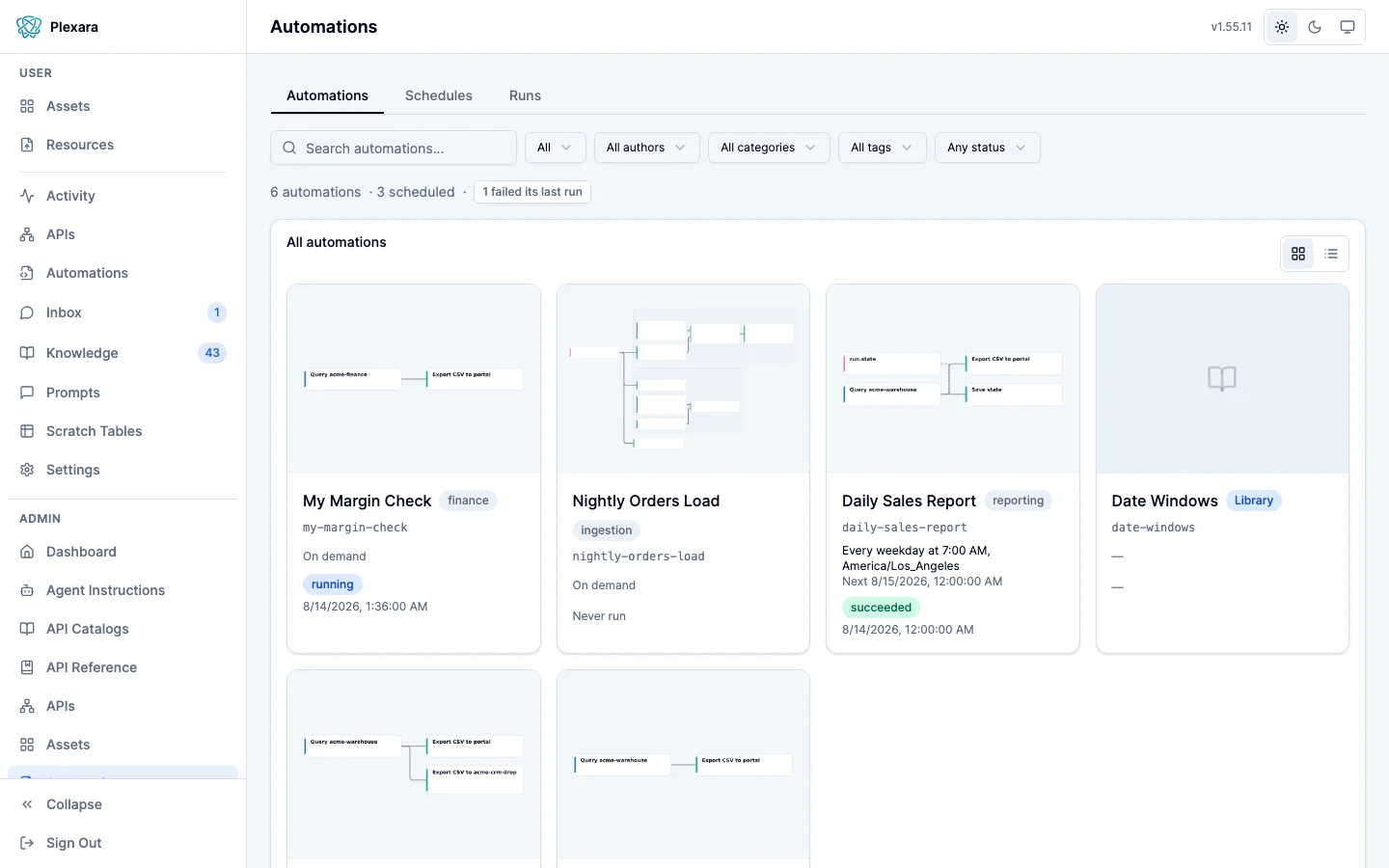This screenshot has width=1389, height=868.
Task: Open the Inbox speech bubble icon
Action: tap(27, 312)
